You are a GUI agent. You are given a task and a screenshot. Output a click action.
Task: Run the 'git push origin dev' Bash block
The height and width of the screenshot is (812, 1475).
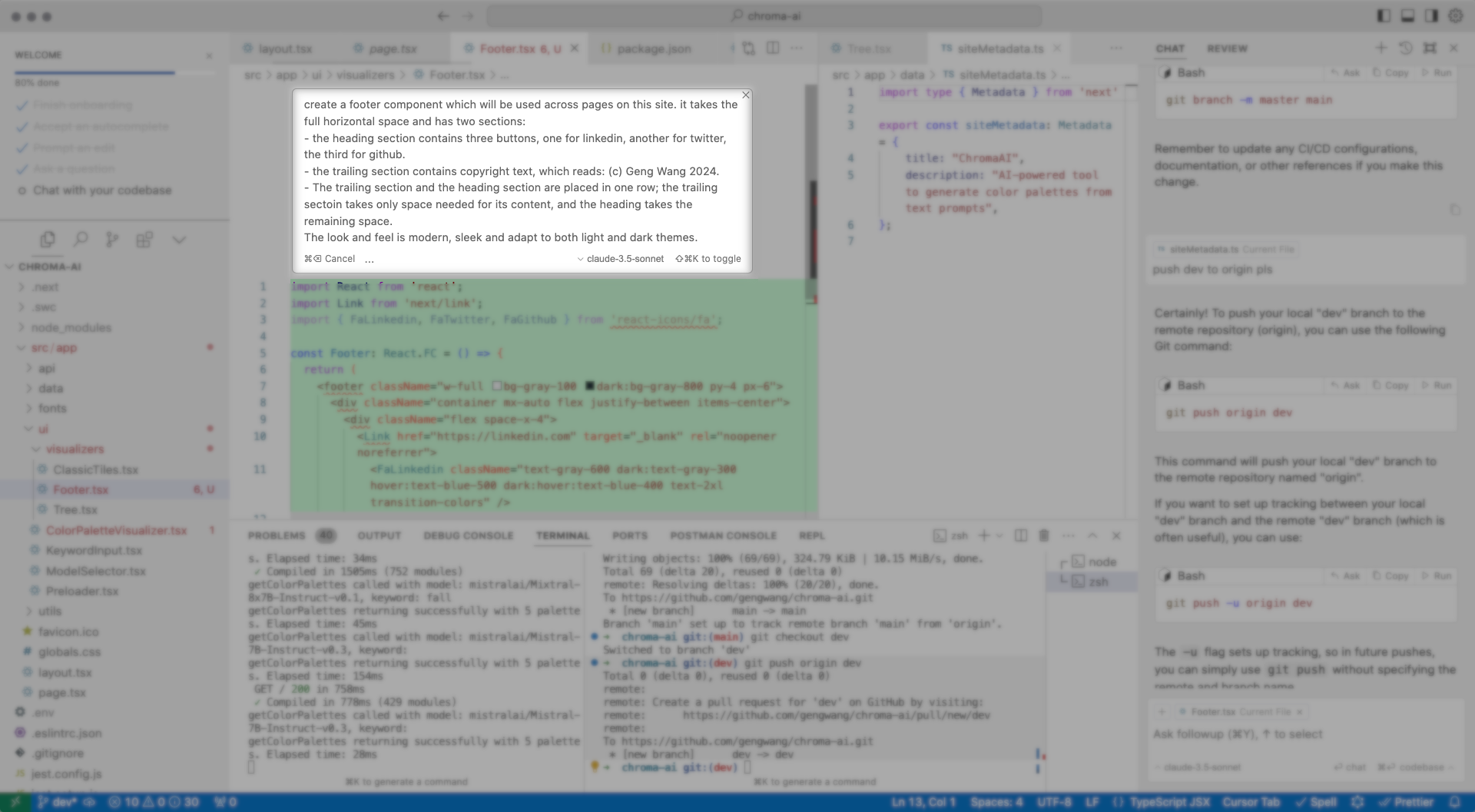point(1437,386)
